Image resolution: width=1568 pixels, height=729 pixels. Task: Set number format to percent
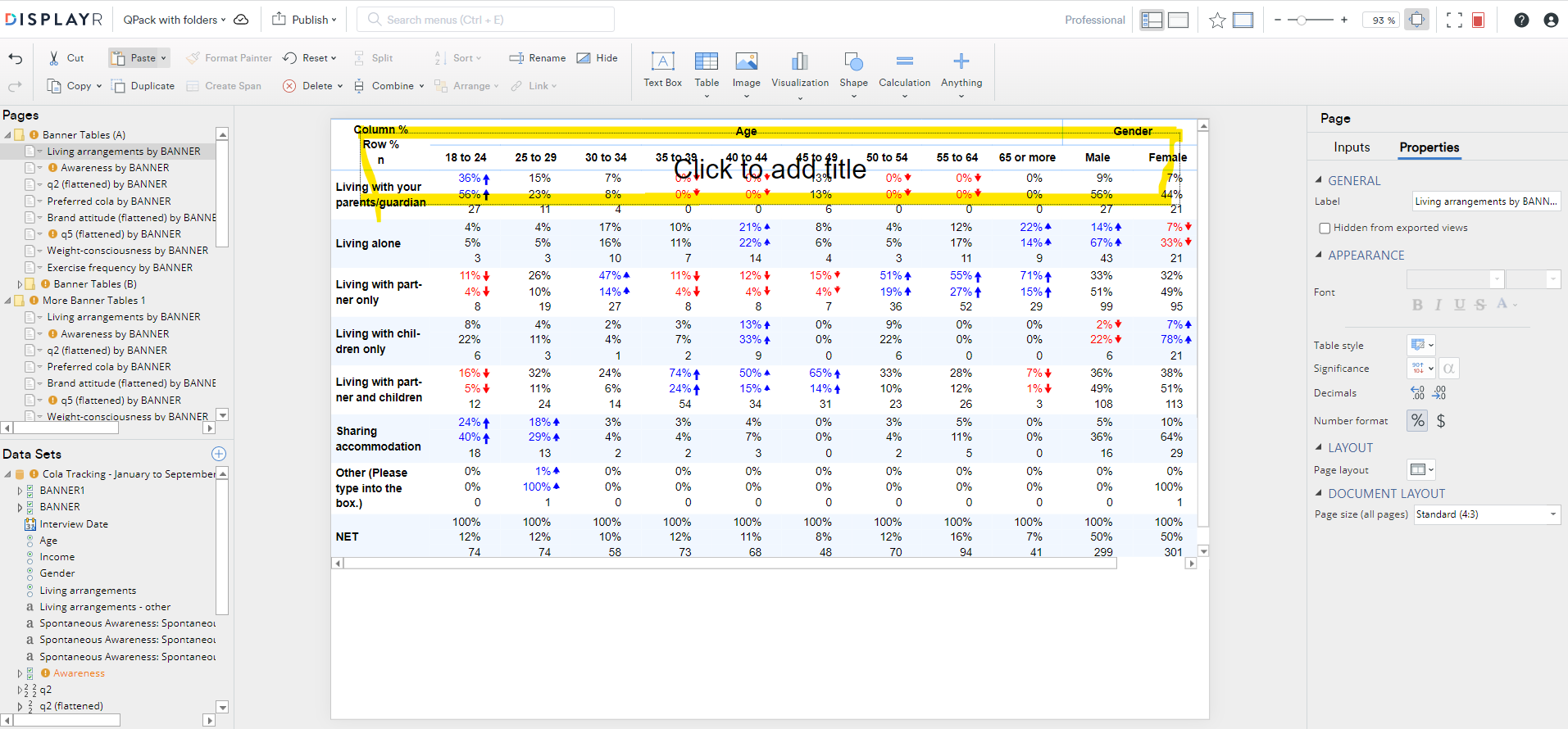(x=1417, y=421)
